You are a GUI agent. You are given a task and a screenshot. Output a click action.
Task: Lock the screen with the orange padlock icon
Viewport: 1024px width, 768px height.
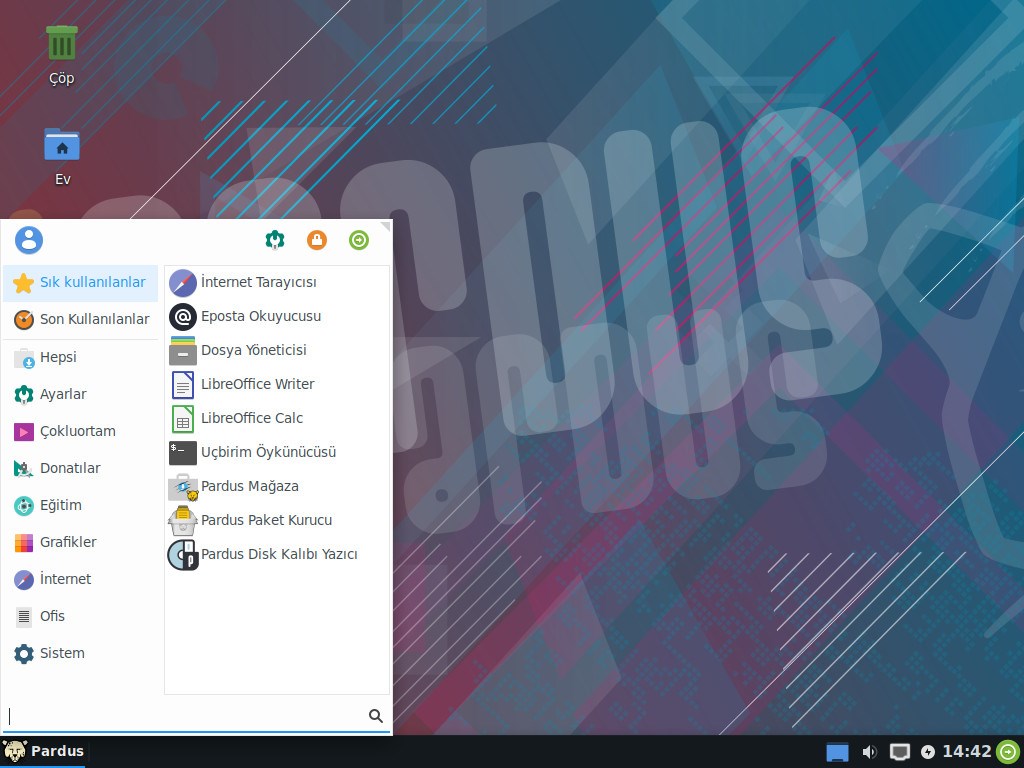[x=317, y=240]
